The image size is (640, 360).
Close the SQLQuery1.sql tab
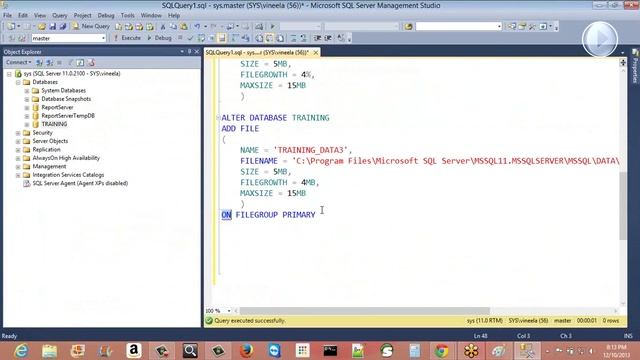point(316,53)
